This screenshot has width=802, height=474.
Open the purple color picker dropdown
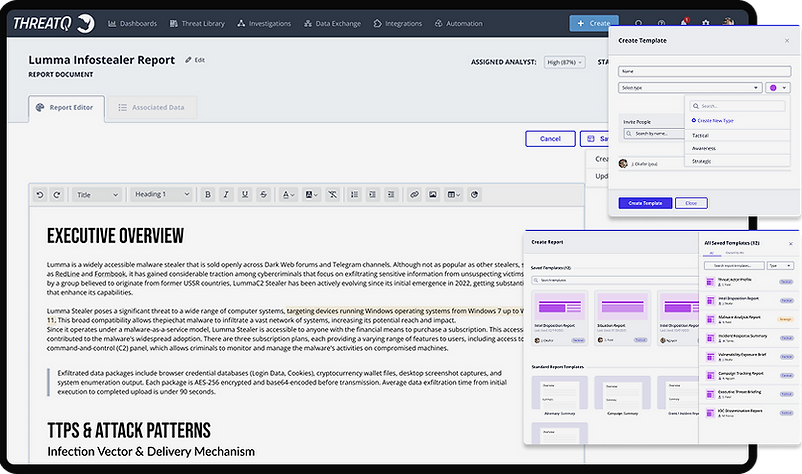[x=777, y=88]
